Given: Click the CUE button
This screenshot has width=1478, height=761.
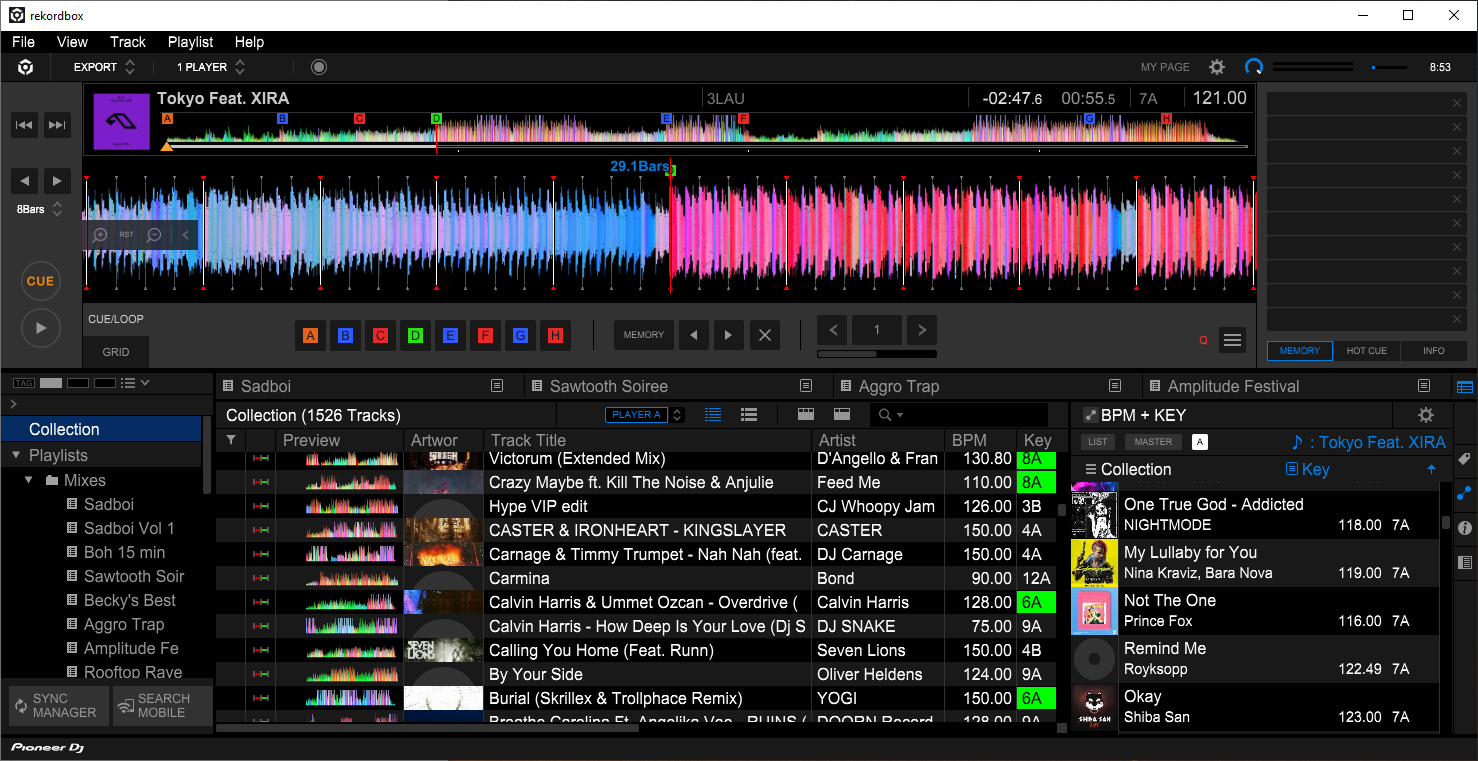Looking at the screenshot, I should [x=41, y=281].
